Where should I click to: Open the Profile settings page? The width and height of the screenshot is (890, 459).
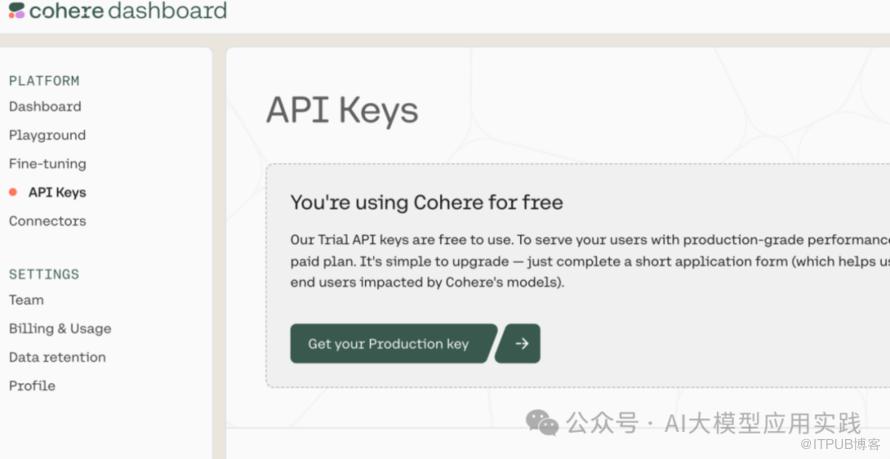32,386
